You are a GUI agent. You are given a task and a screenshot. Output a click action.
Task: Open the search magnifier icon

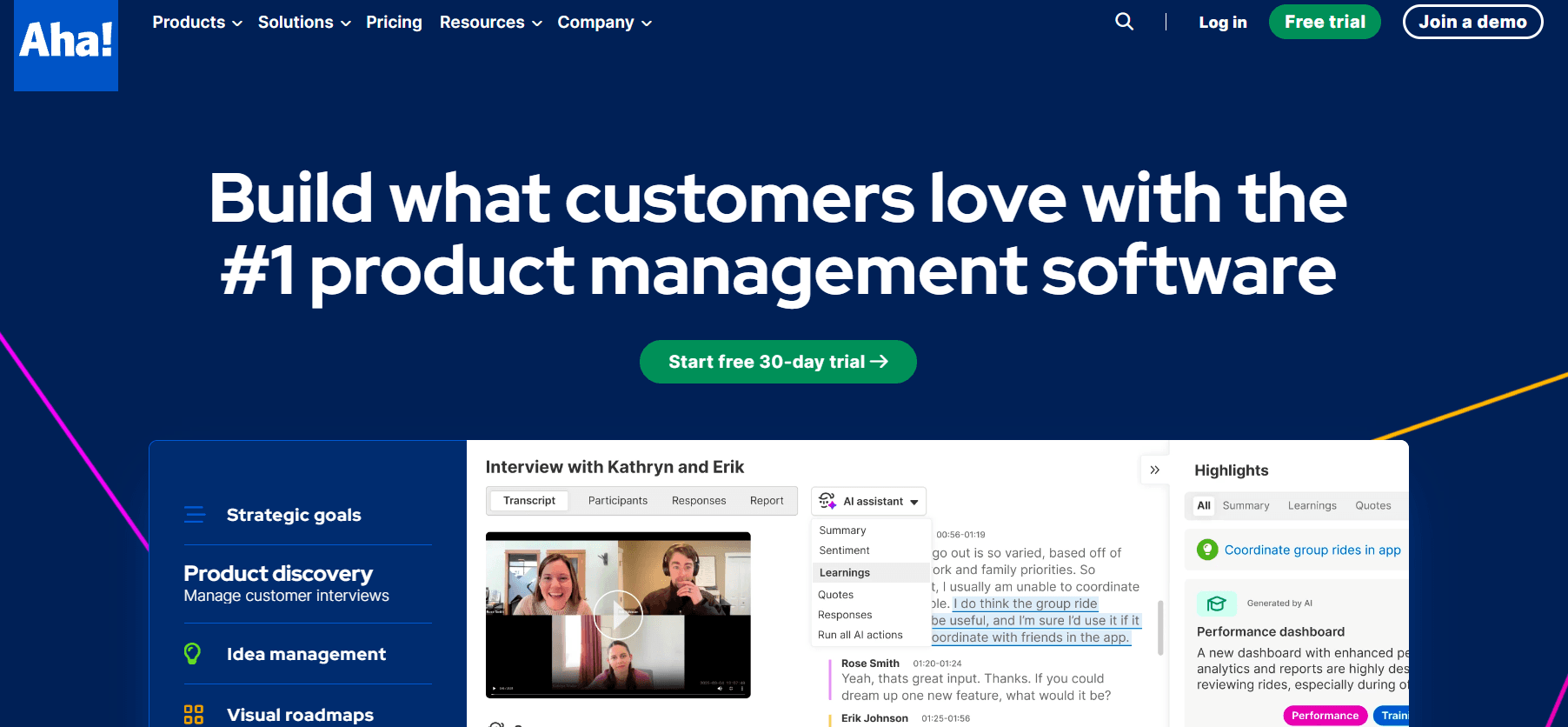[1124, 22]
